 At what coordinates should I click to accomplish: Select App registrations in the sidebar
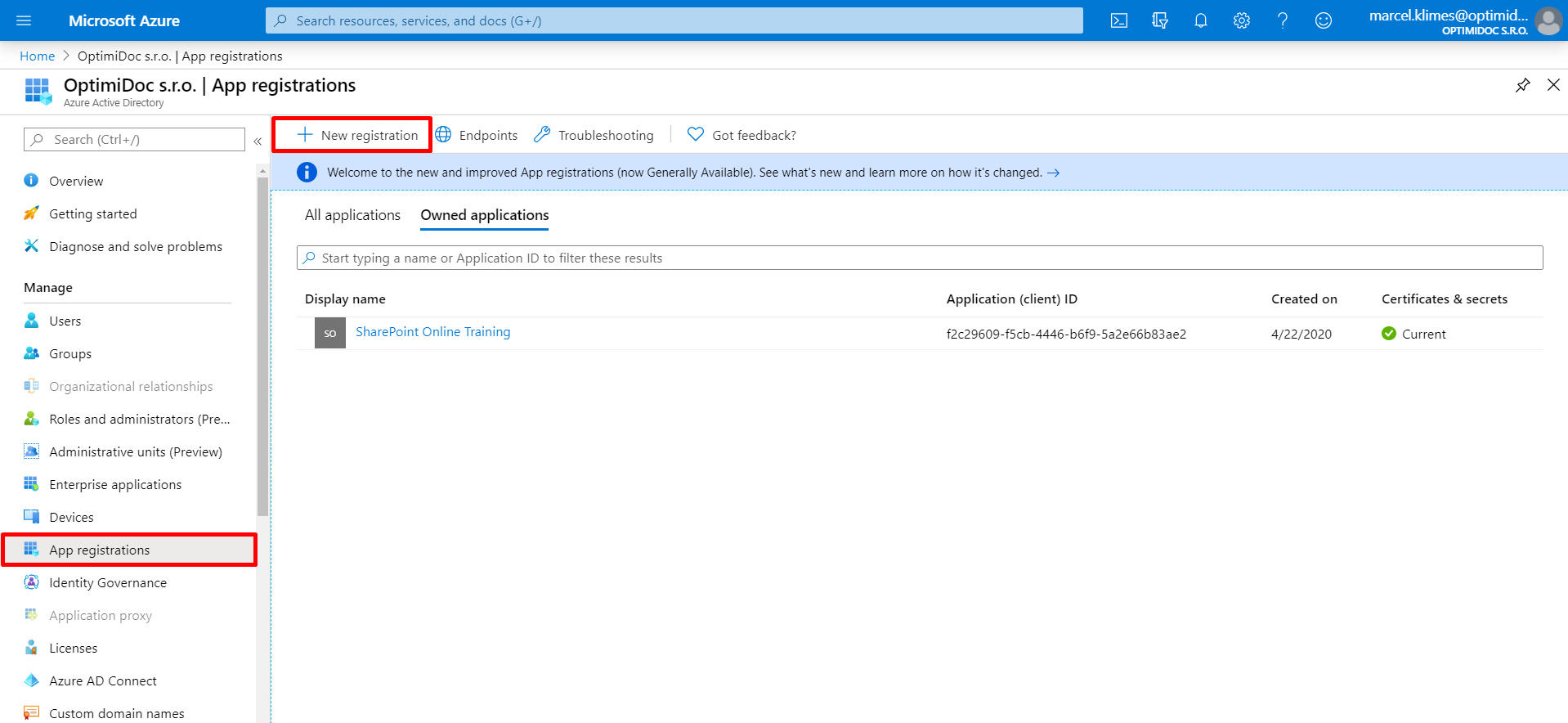click(x=129, y=550)
